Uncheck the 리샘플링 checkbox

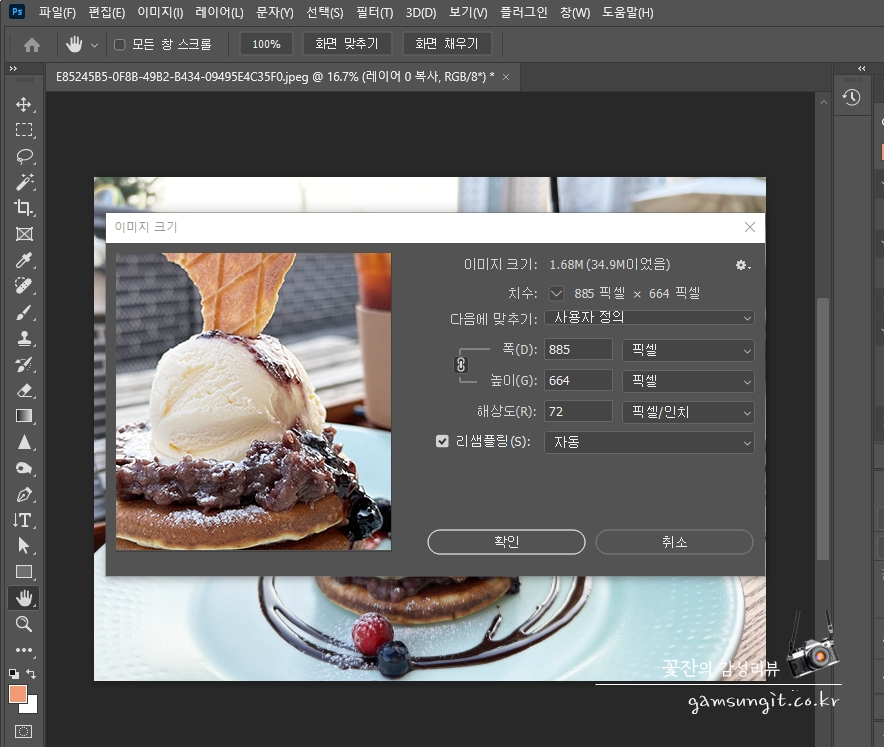442,441
